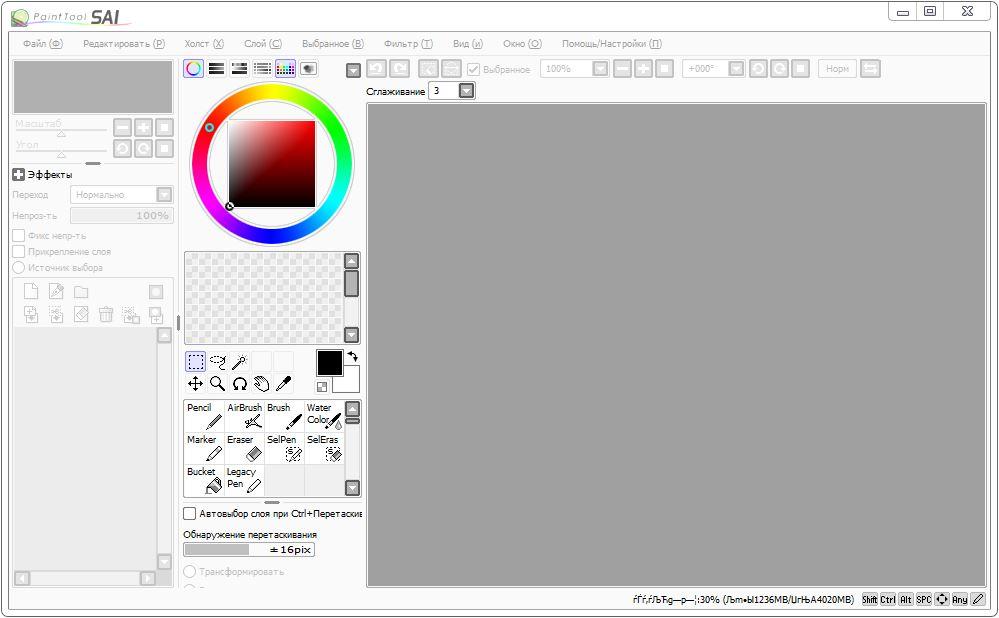999x618 pixels.
Task: Expand the Эффекты section
Action: pyautogui.click(x=18, y=175)
